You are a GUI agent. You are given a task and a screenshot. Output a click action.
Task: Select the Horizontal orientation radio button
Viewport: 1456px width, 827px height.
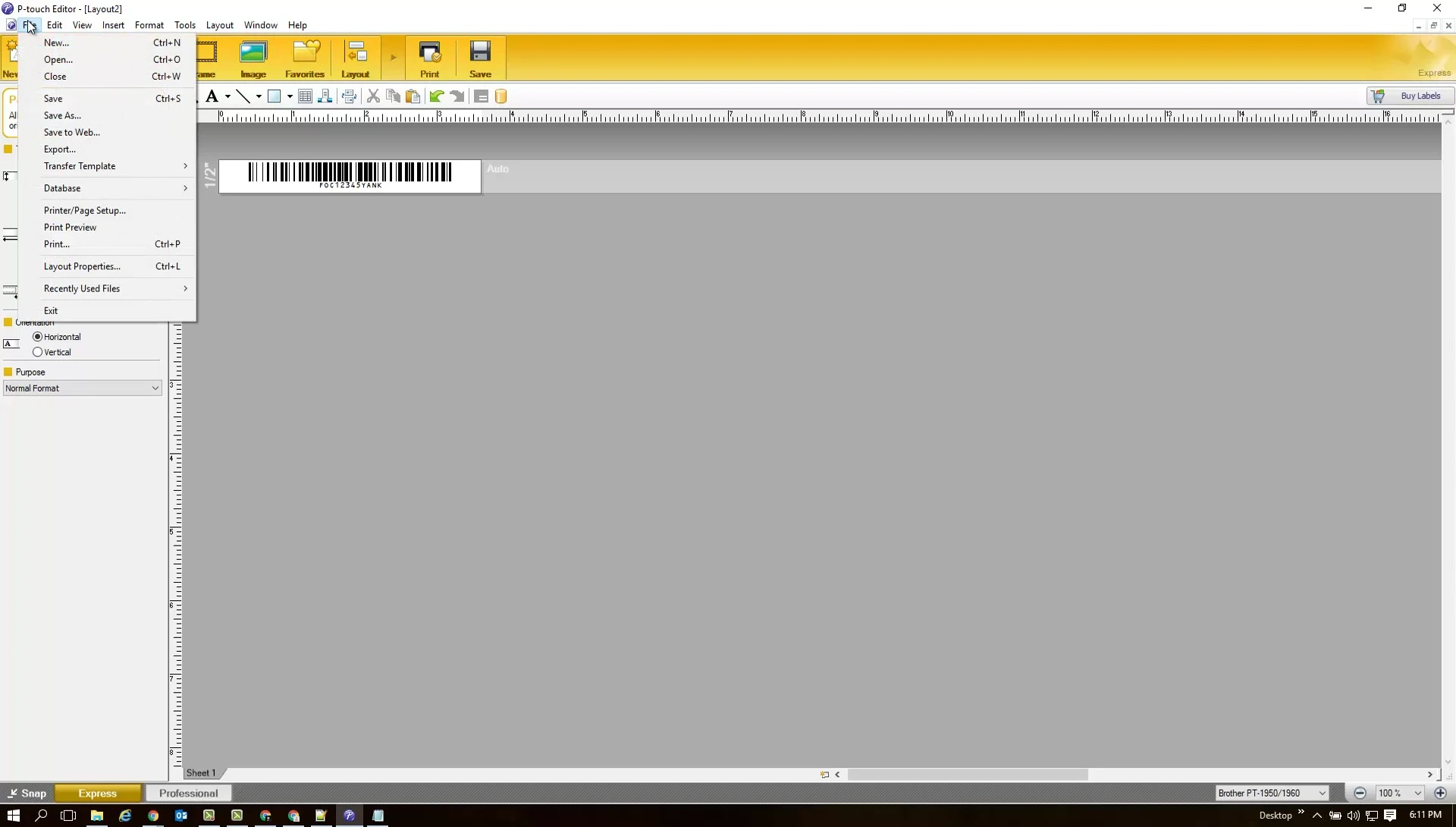coord(37,337)
